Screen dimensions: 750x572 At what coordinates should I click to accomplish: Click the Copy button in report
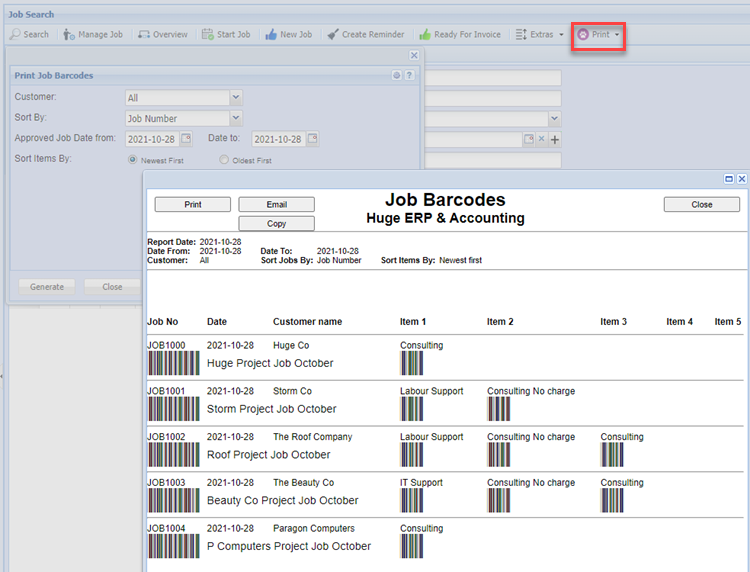coord(276,224)
